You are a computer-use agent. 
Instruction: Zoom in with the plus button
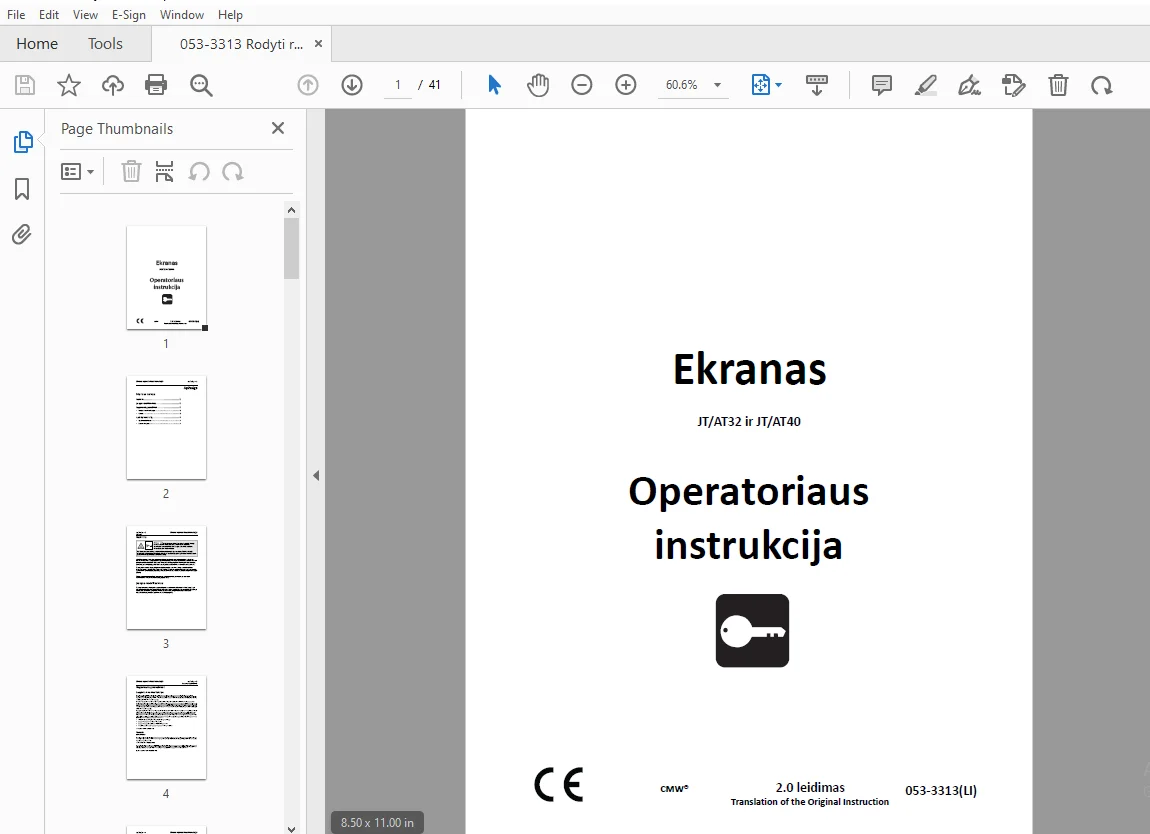626,85
